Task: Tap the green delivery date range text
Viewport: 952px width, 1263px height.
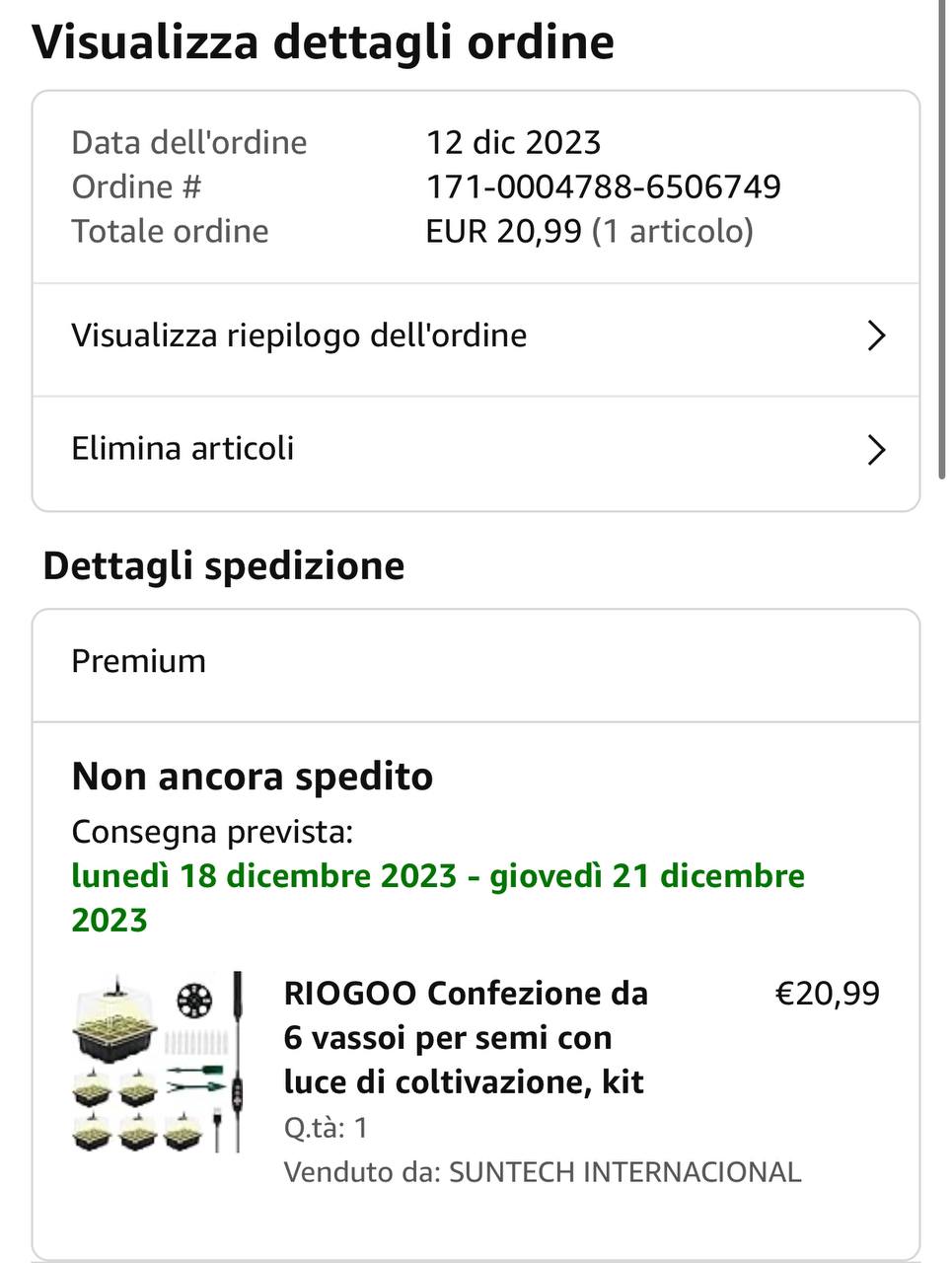Action: (x=438, y=898)
